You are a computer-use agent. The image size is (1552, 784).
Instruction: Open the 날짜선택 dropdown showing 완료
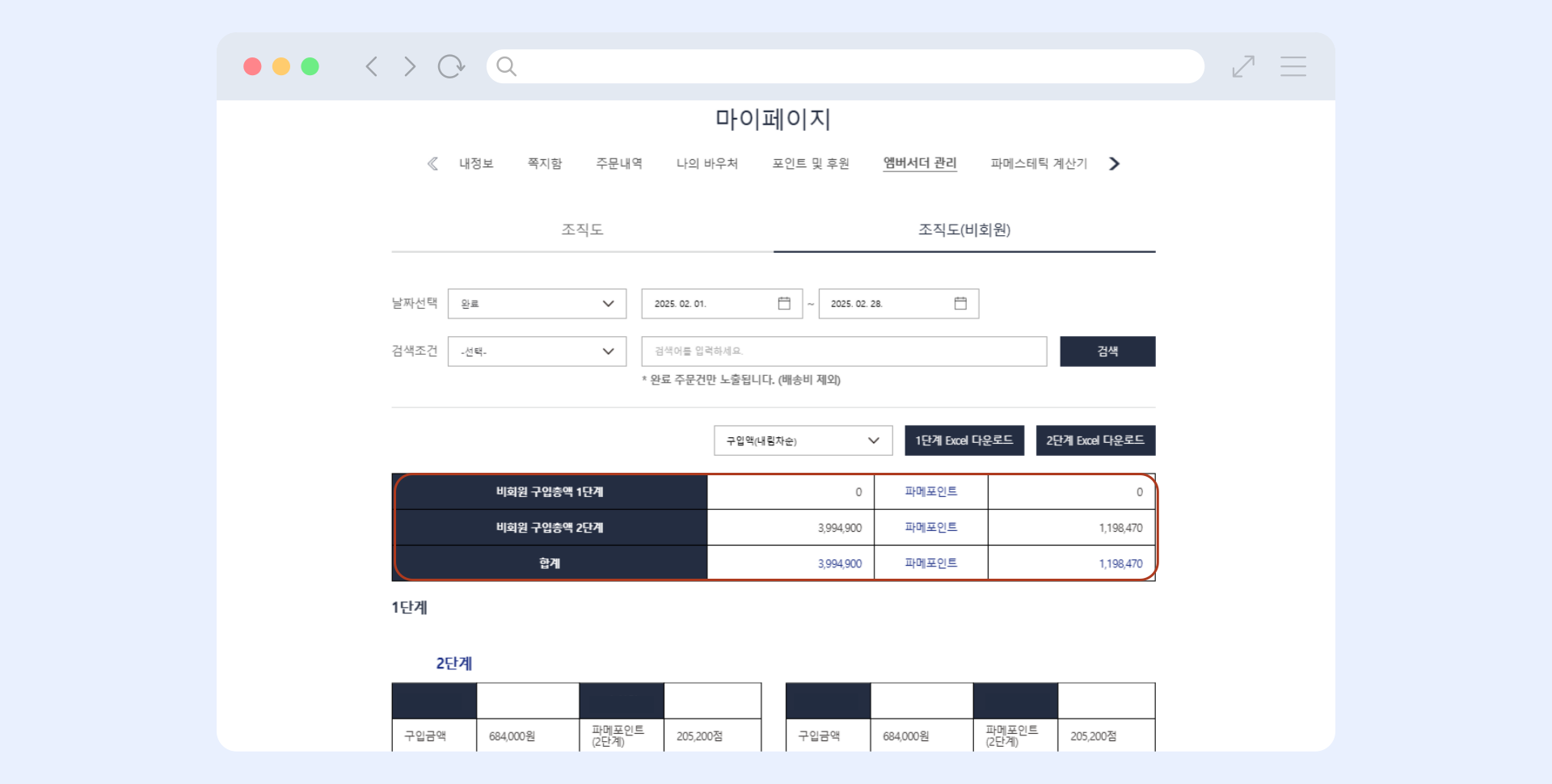(x=537, y=304)
